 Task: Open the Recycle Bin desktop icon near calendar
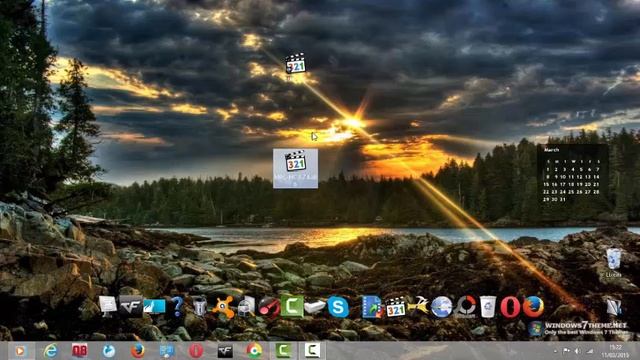(613, 262)
